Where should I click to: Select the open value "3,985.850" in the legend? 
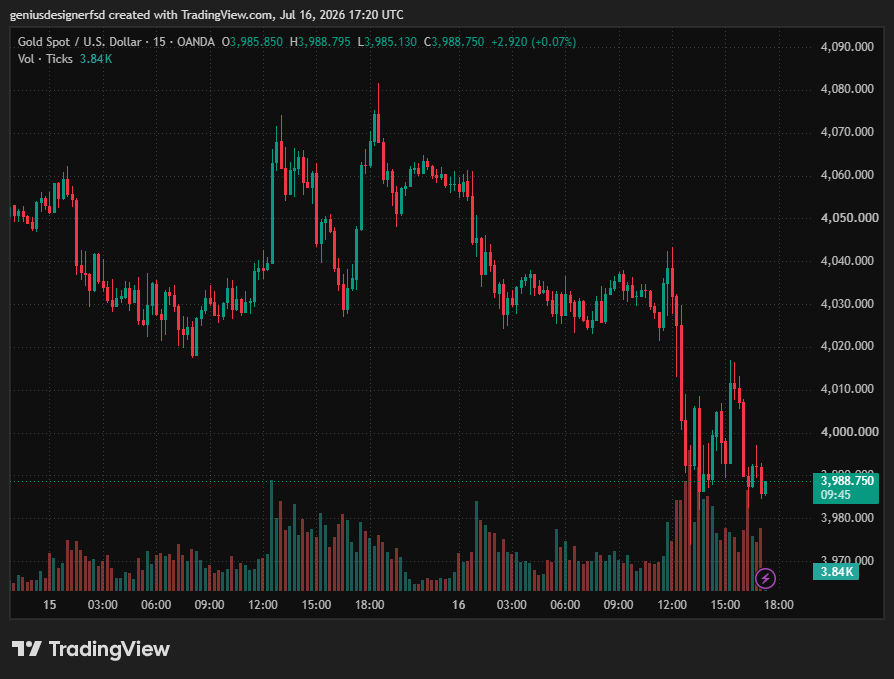257,42
